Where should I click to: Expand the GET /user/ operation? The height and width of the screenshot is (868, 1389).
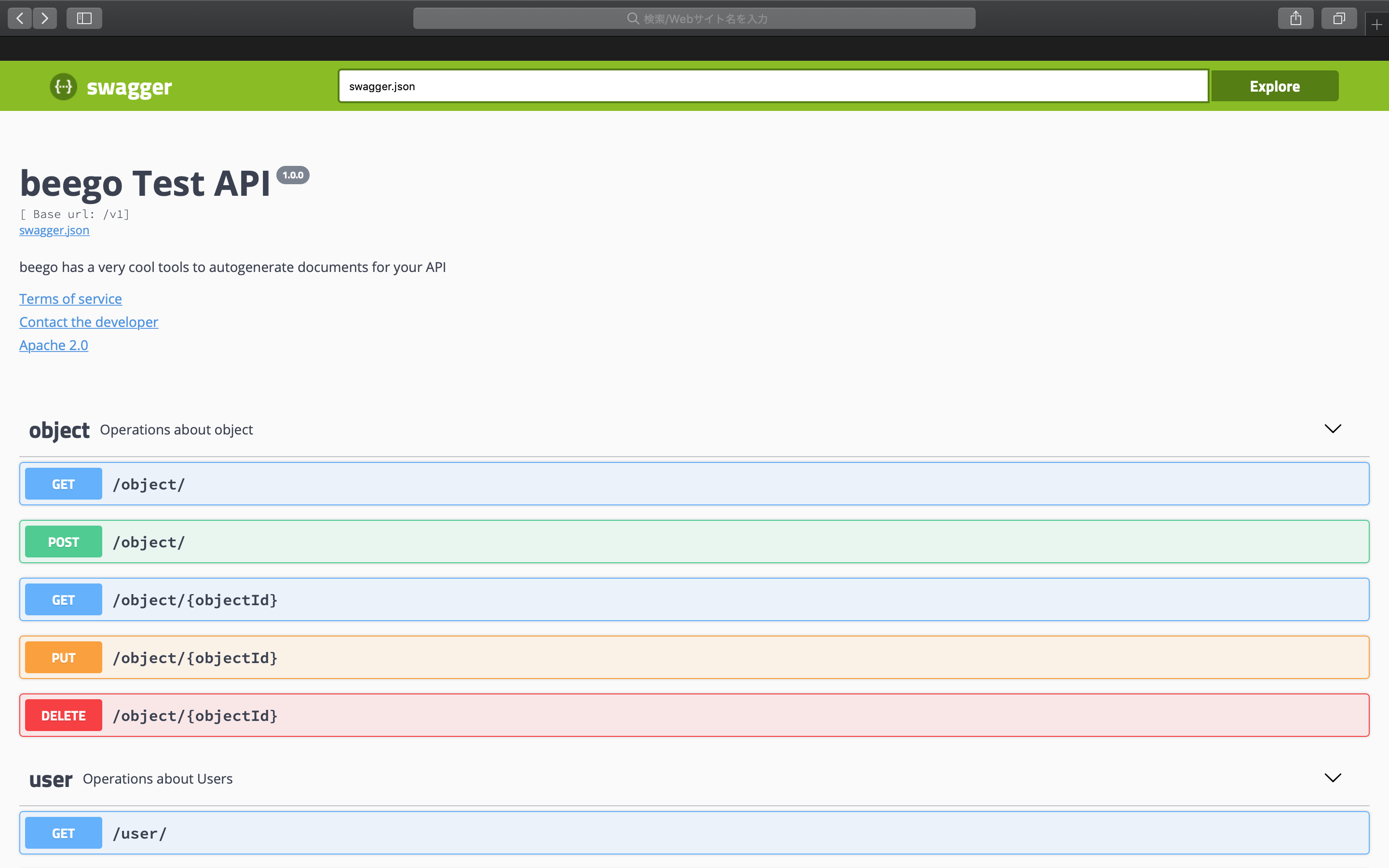coord(694,833)
